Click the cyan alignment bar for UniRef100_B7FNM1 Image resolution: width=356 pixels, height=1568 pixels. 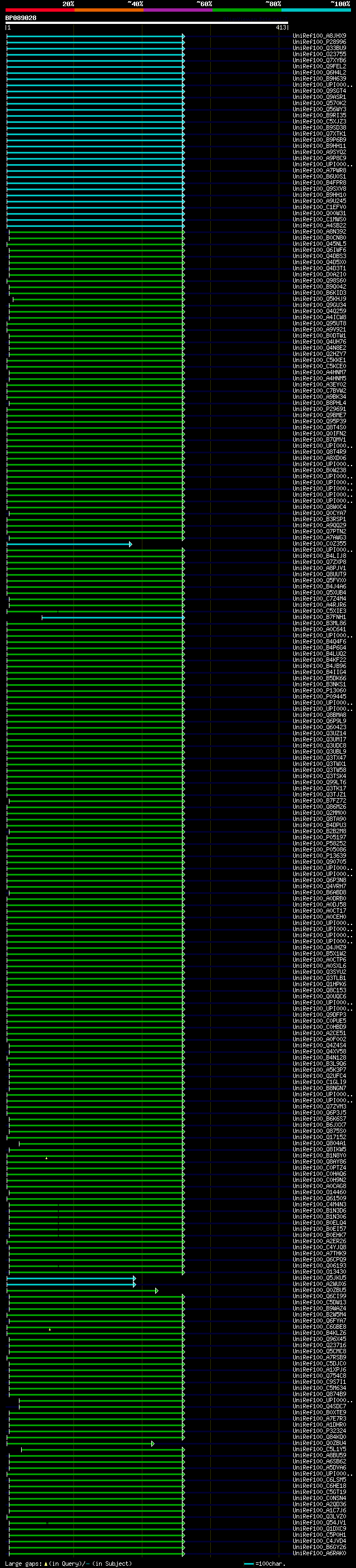tap(113, 617)
